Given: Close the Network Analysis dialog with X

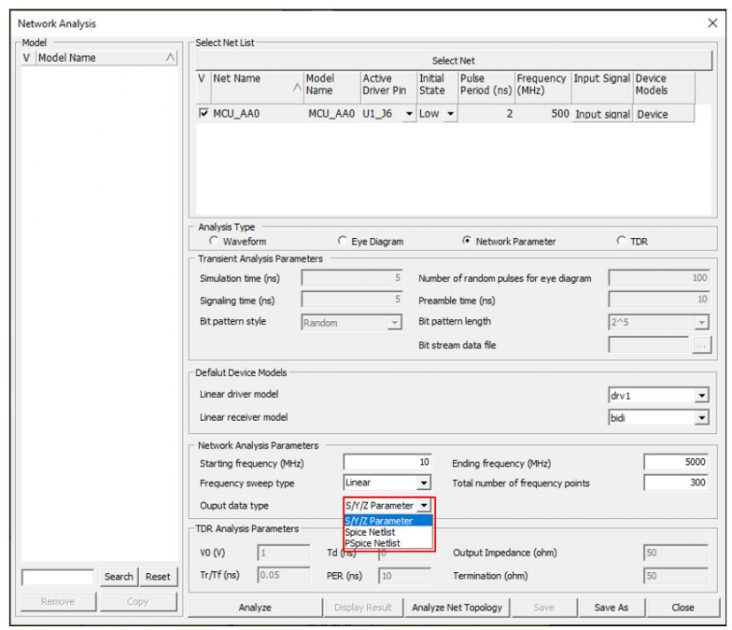Looking at the screenshot, I should [713, 22].
